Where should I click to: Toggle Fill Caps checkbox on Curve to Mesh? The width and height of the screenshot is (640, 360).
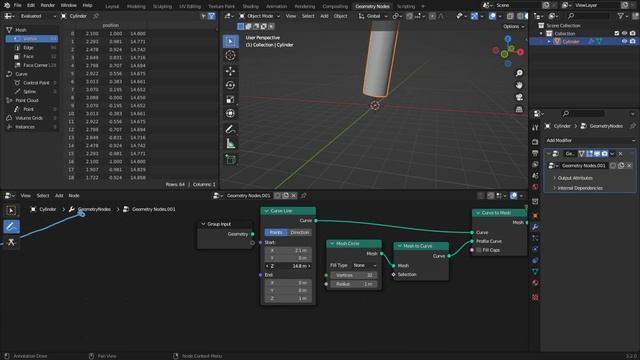point(479,250)
